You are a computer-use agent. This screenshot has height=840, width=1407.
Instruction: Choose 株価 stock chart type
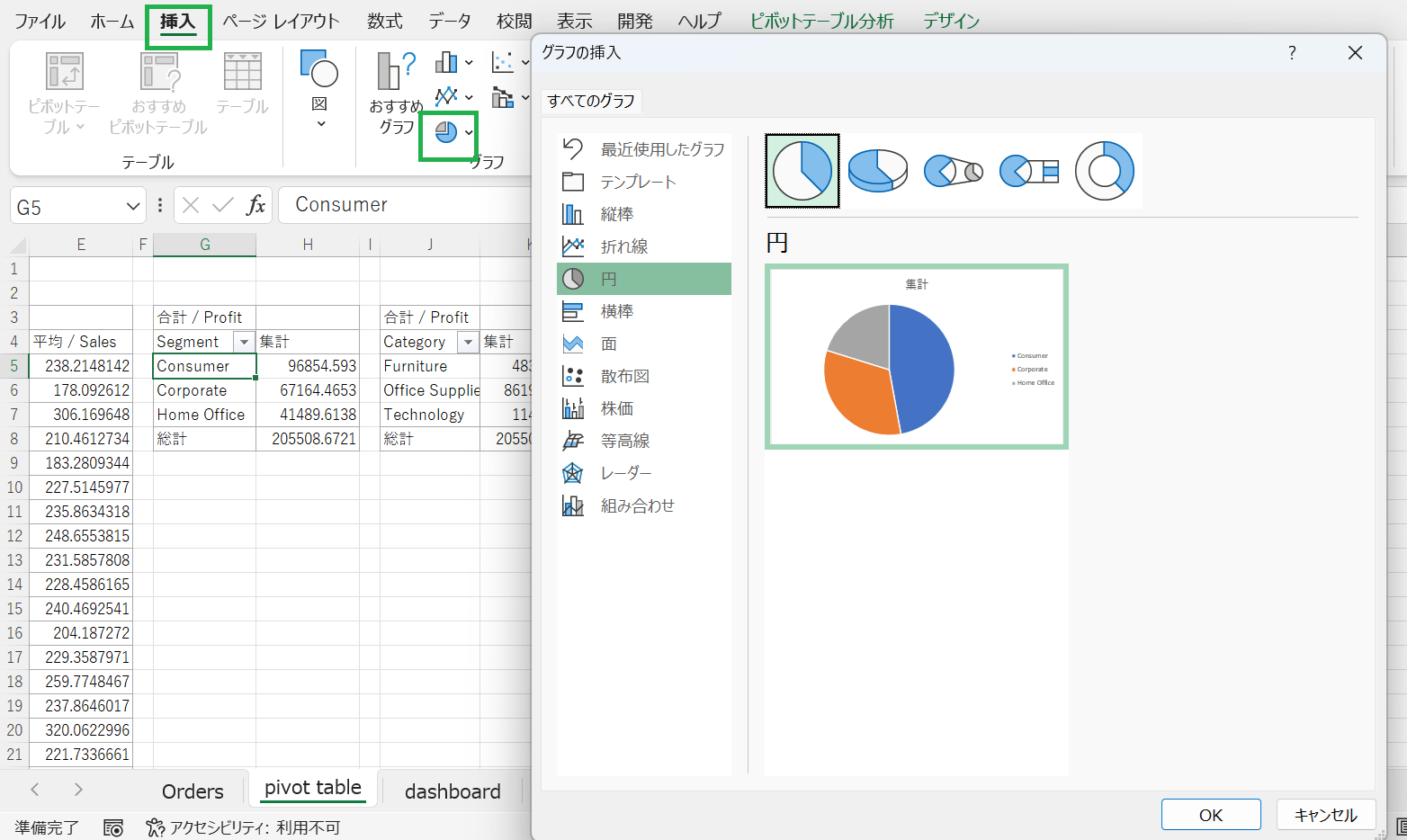pos(644,408)
